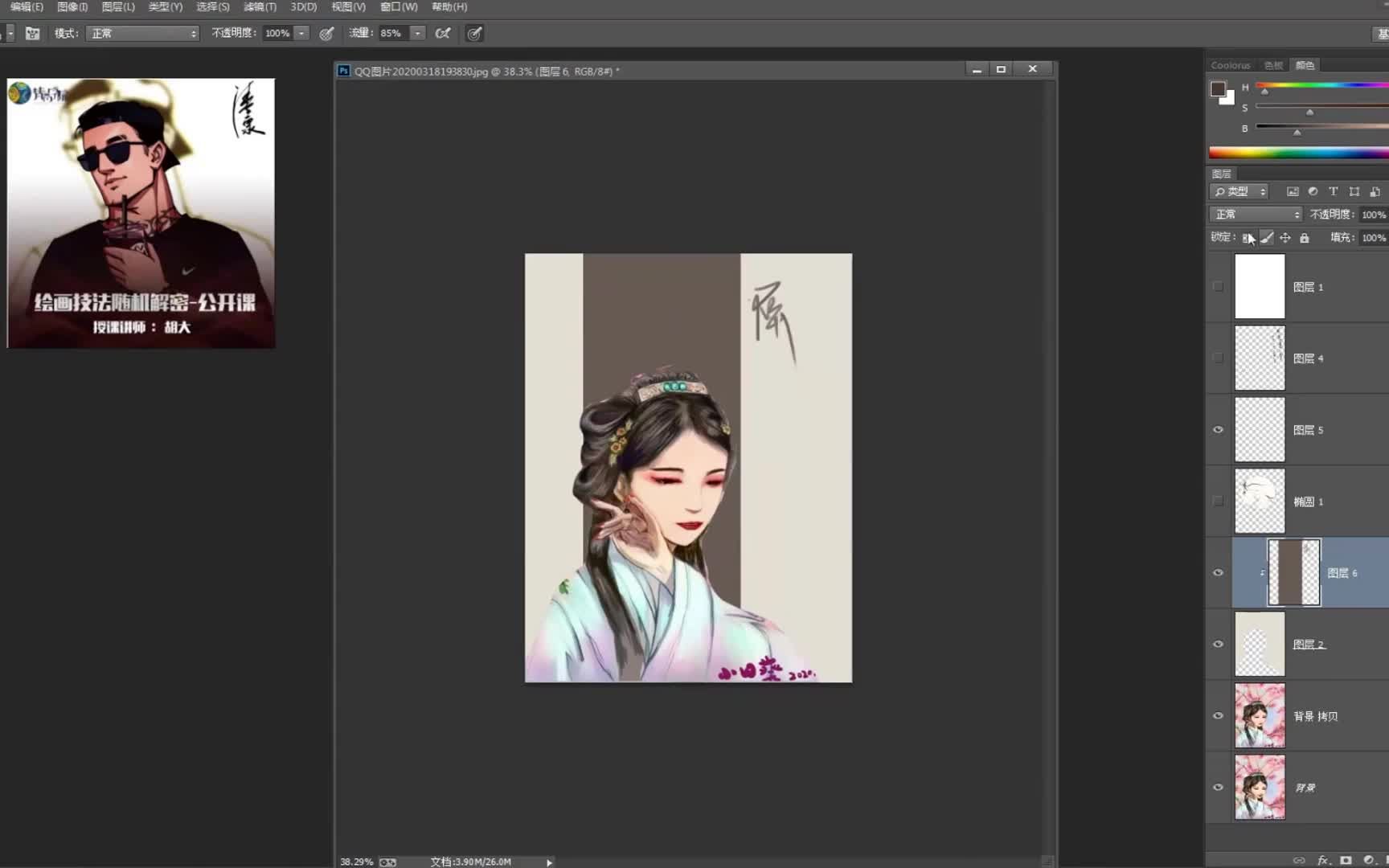Lock image pixels brush icon
Image resolution: width=1389 pixels, height=868 pixels.
pyautogui.click(x=1267, y=237)
